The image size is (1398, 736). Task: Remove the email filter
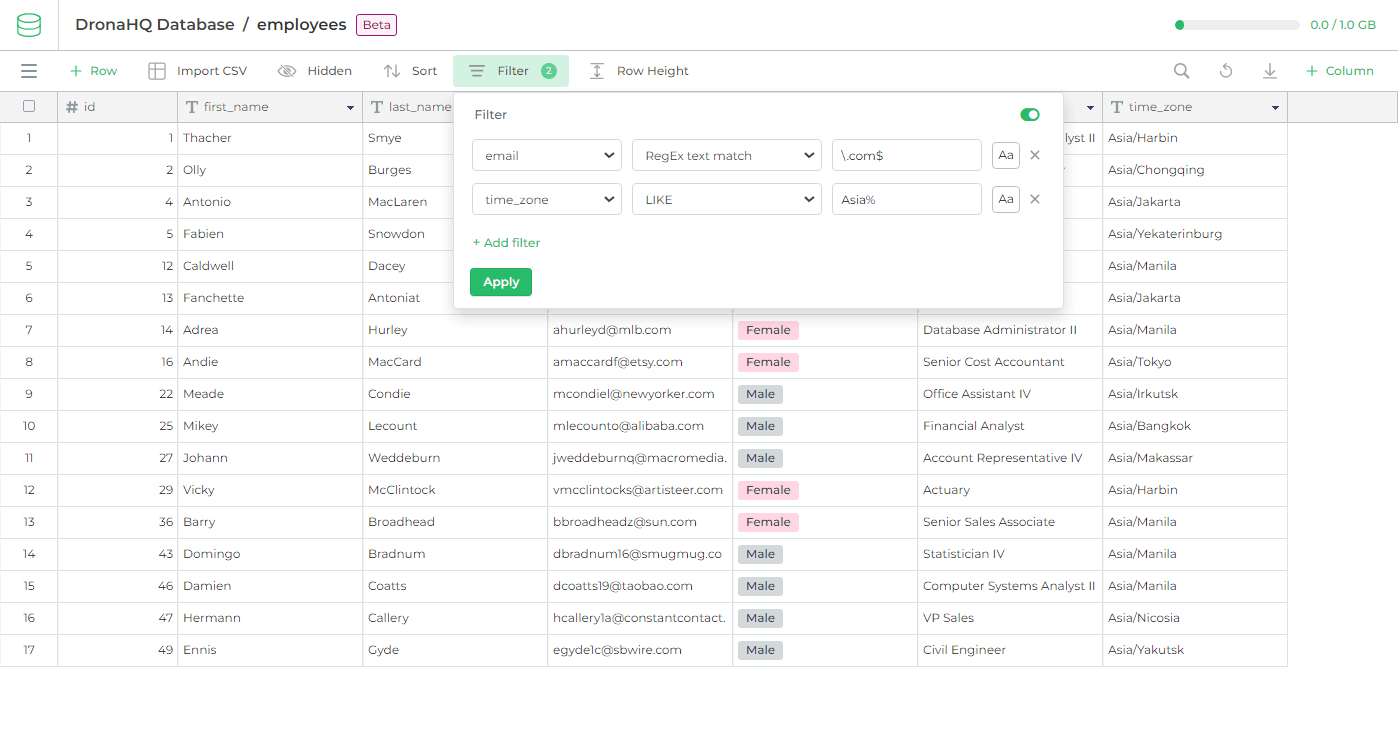1035,155
